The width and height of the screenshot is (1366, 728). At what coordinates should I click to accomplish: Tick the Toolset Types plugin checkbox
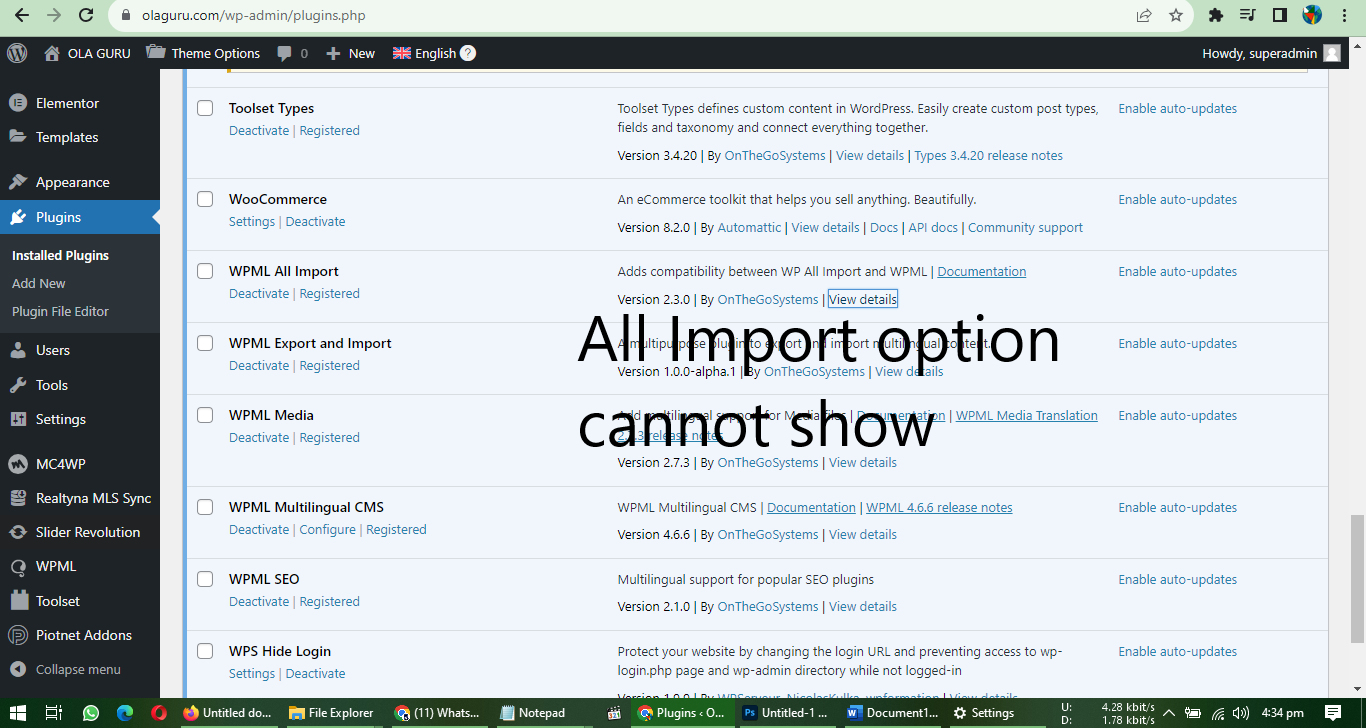point(205,108)
